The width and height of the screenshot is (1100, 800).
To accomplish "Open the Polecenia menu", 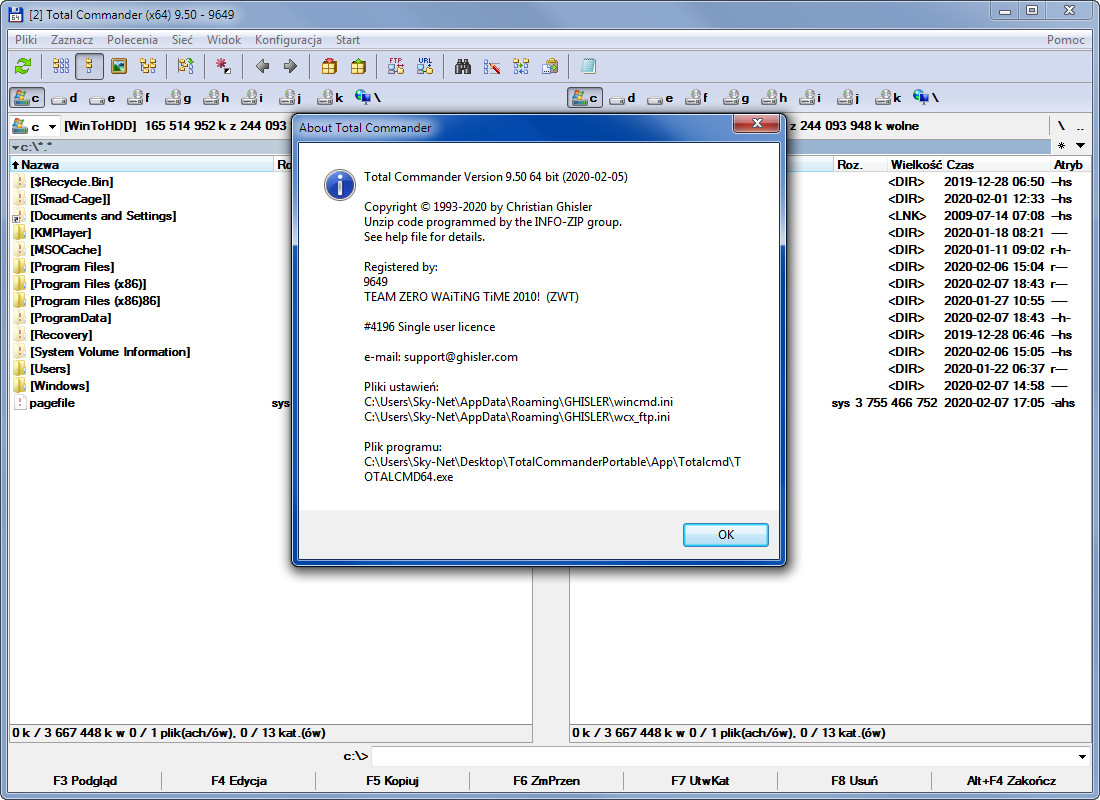I will 132,40.
